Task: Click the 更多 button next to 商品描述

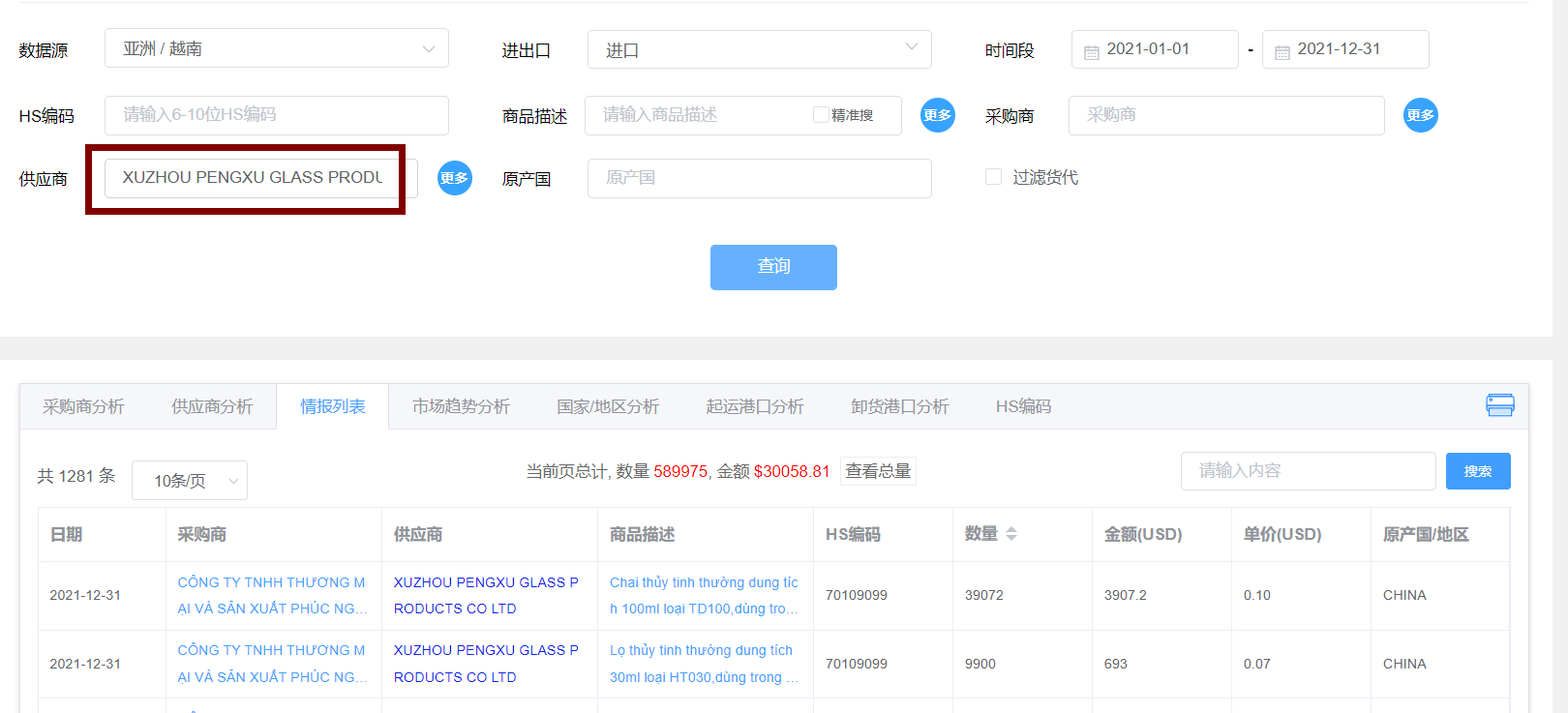Action: (x=937, y=115)
